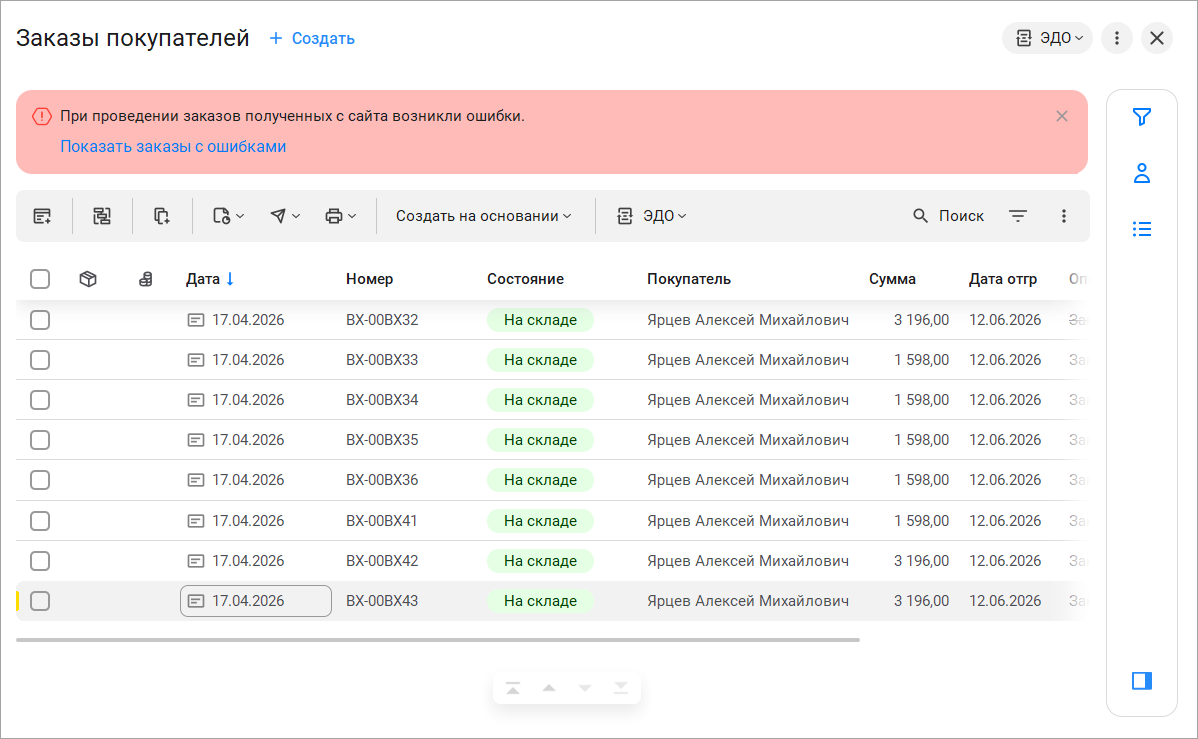Open the person icon in side panel

pyautogui.click(x=1141, y=173)
